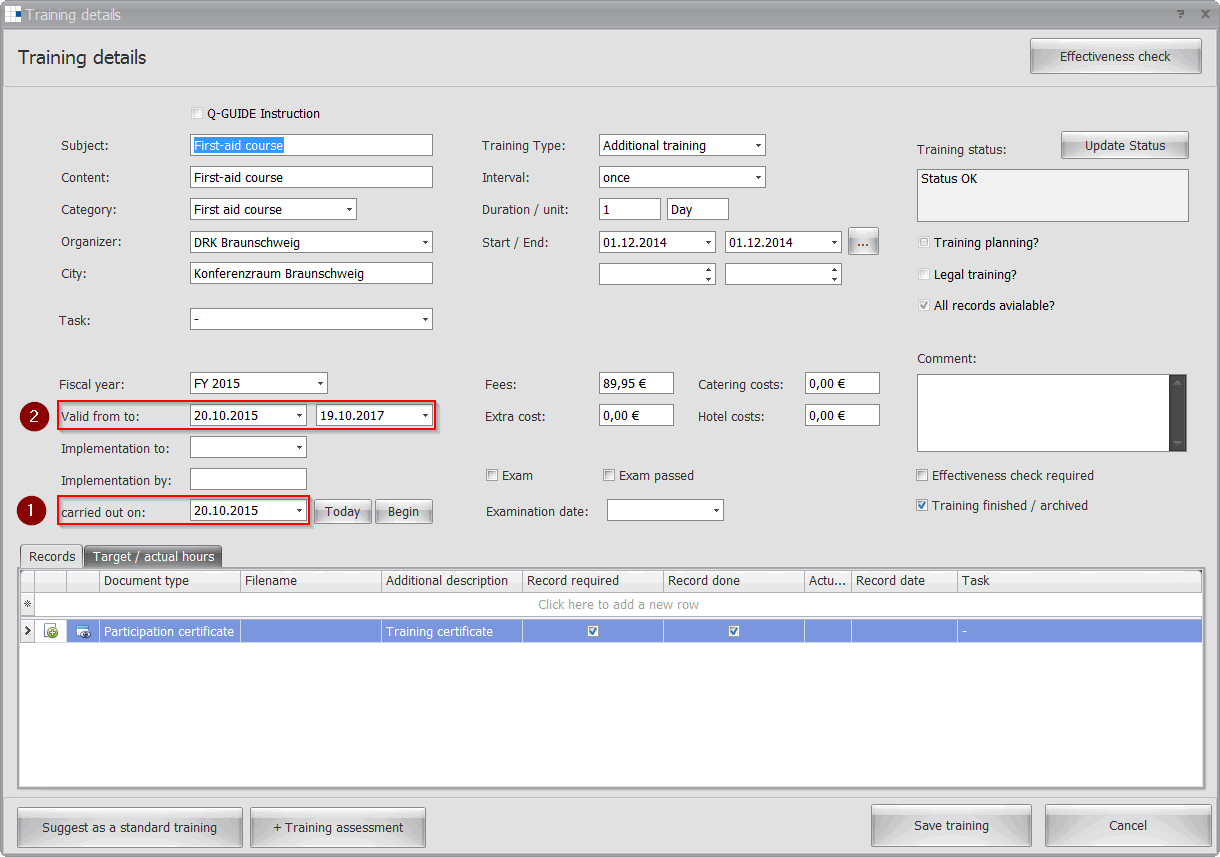Click the Document type column header
Screen dimensions: 1220x857
tap(170, 580)
